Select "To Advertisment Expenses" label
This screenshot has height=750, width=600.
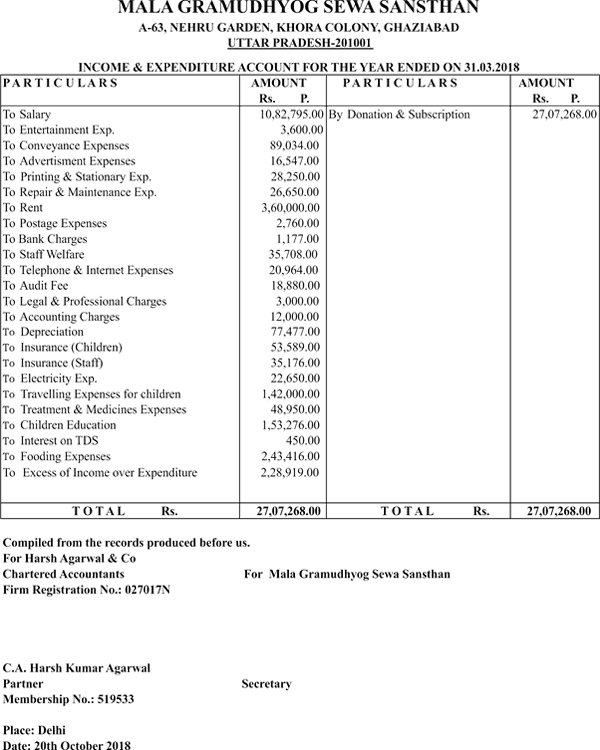point(69,161)
